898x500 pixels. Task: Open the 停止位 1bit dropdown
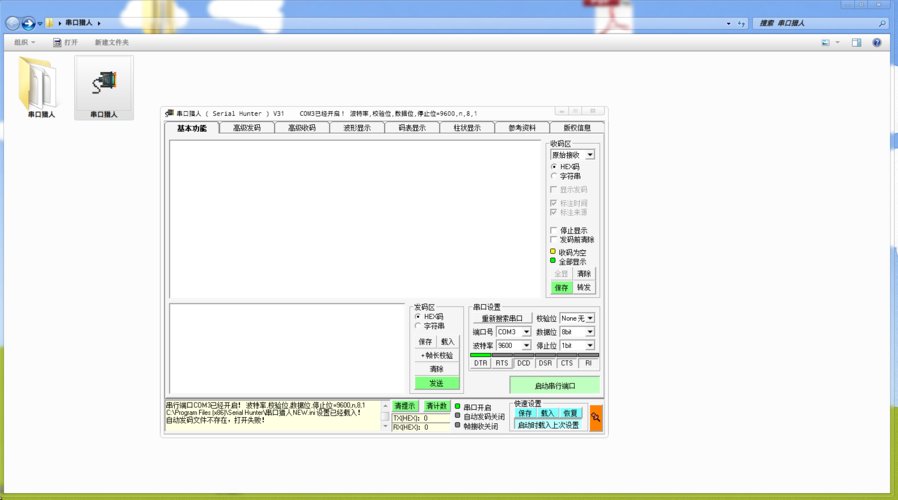pyautogui.click(x=590, y=345)
